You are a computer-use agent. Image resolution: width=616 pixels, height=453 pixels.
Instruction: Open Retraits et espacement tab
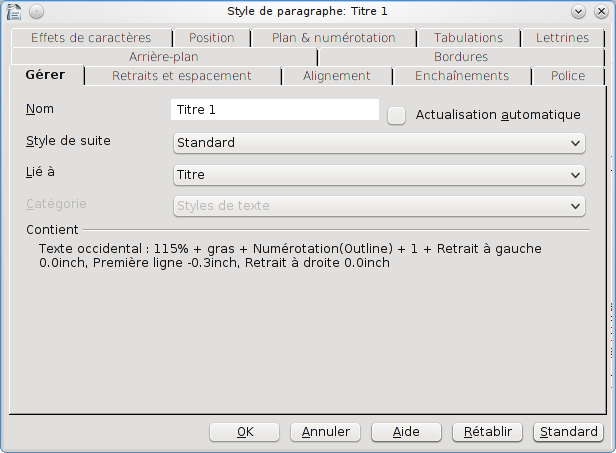pos(182,76)
